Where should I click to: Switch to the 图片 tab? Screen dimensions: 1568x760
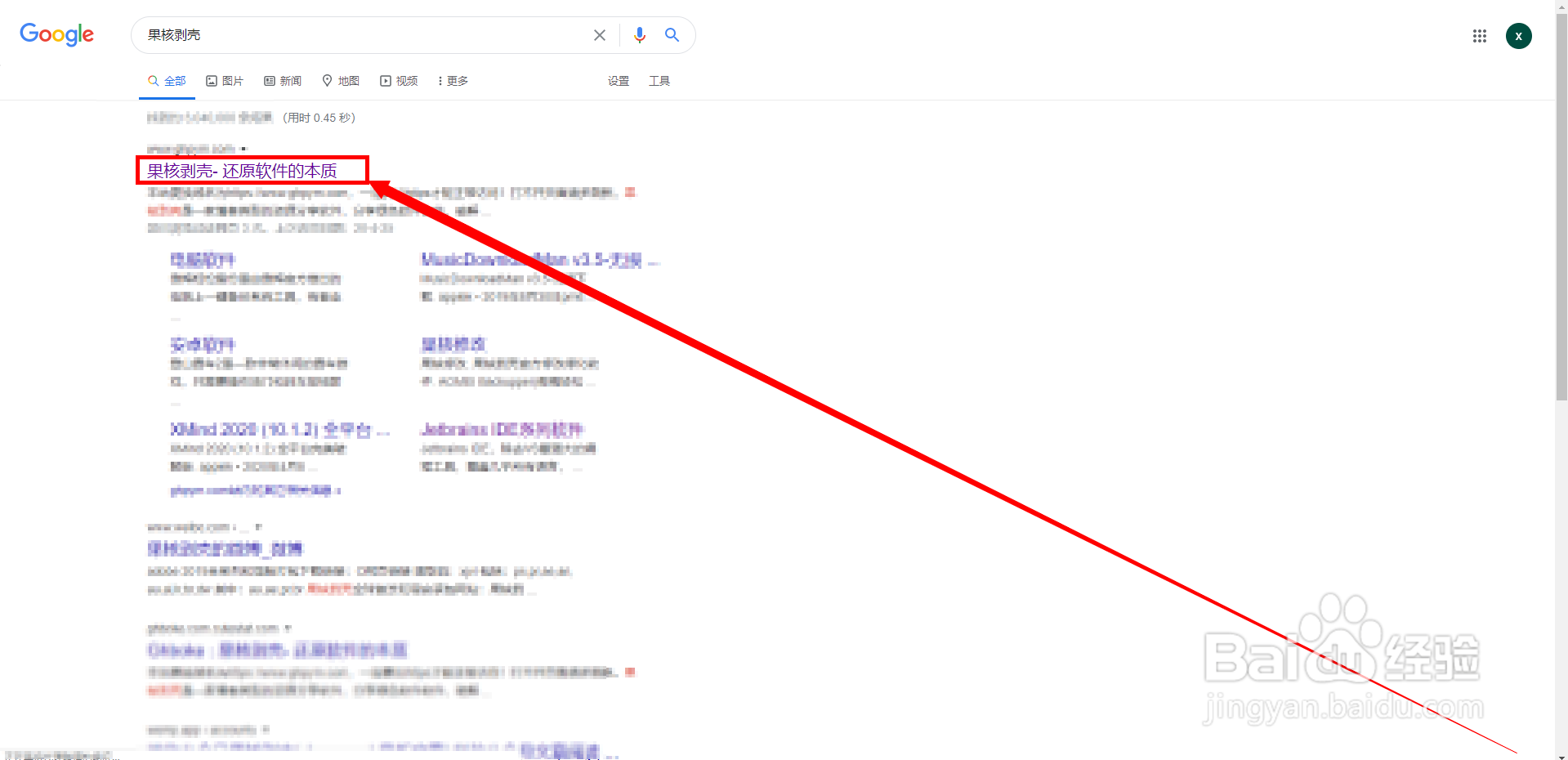tap(225, 81)
